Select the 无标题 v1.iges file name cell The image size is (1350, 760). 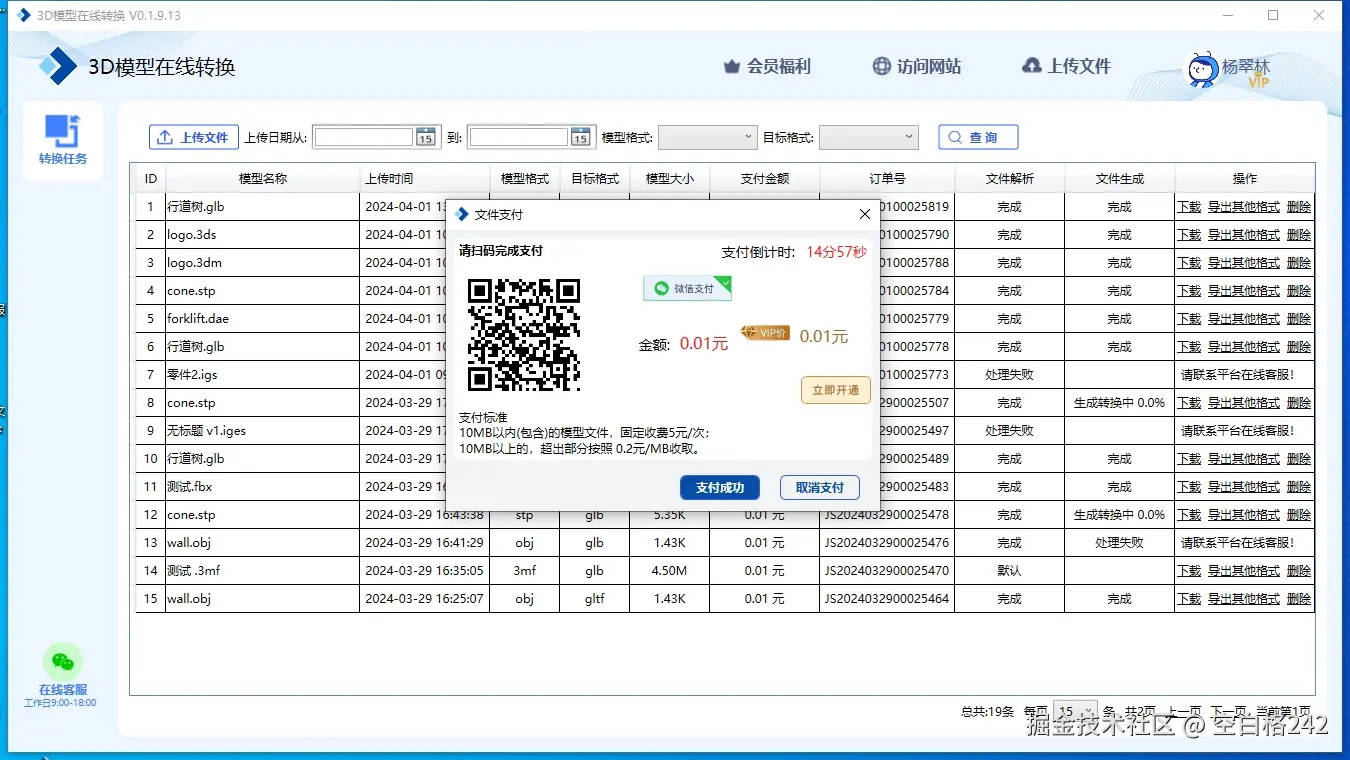(x=263, y=431)
